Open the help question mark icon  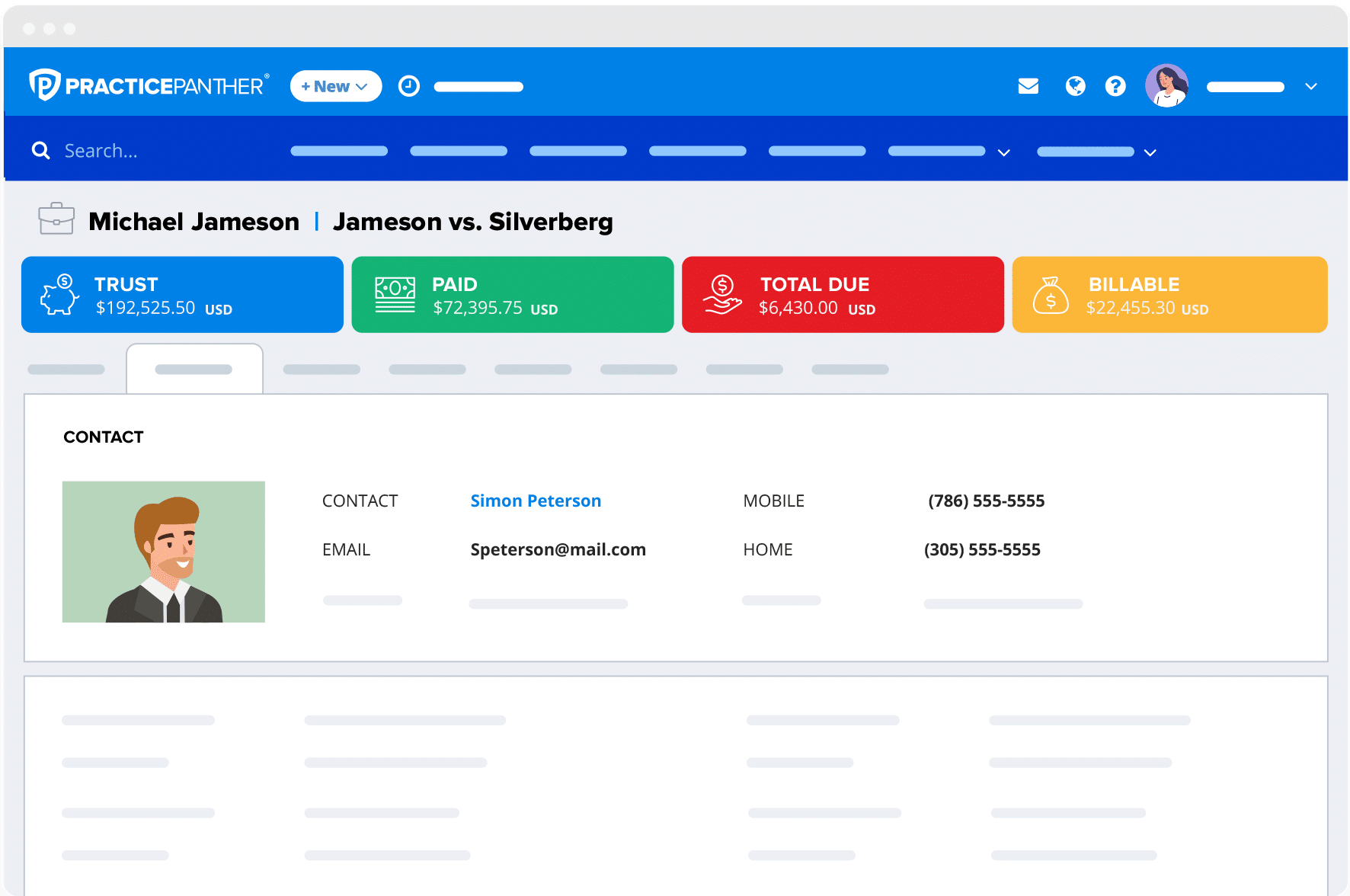1115,86
